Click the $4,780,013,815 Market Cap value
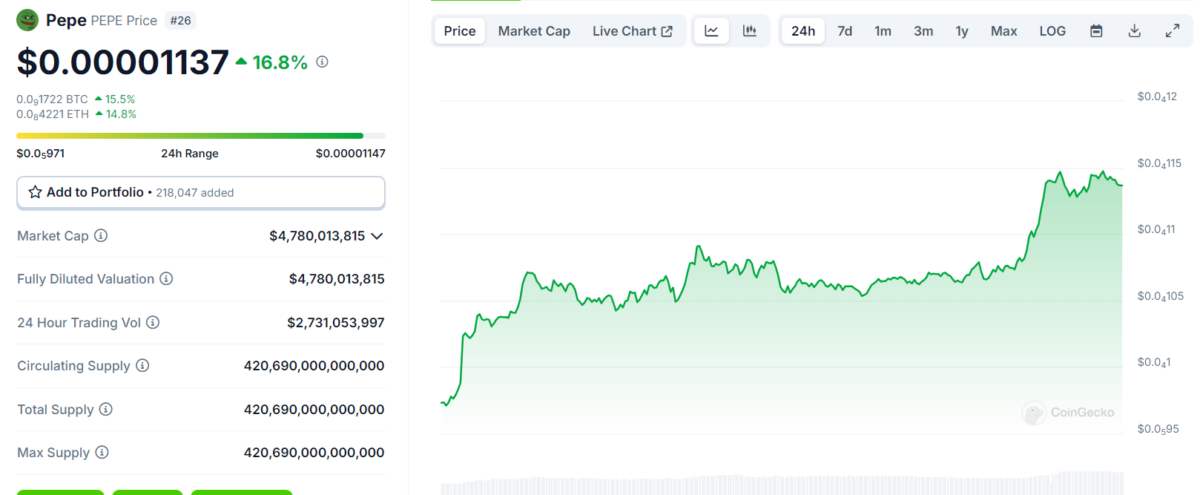The height and width of the screenshot is (495, 1200). [x=317, y=236]
